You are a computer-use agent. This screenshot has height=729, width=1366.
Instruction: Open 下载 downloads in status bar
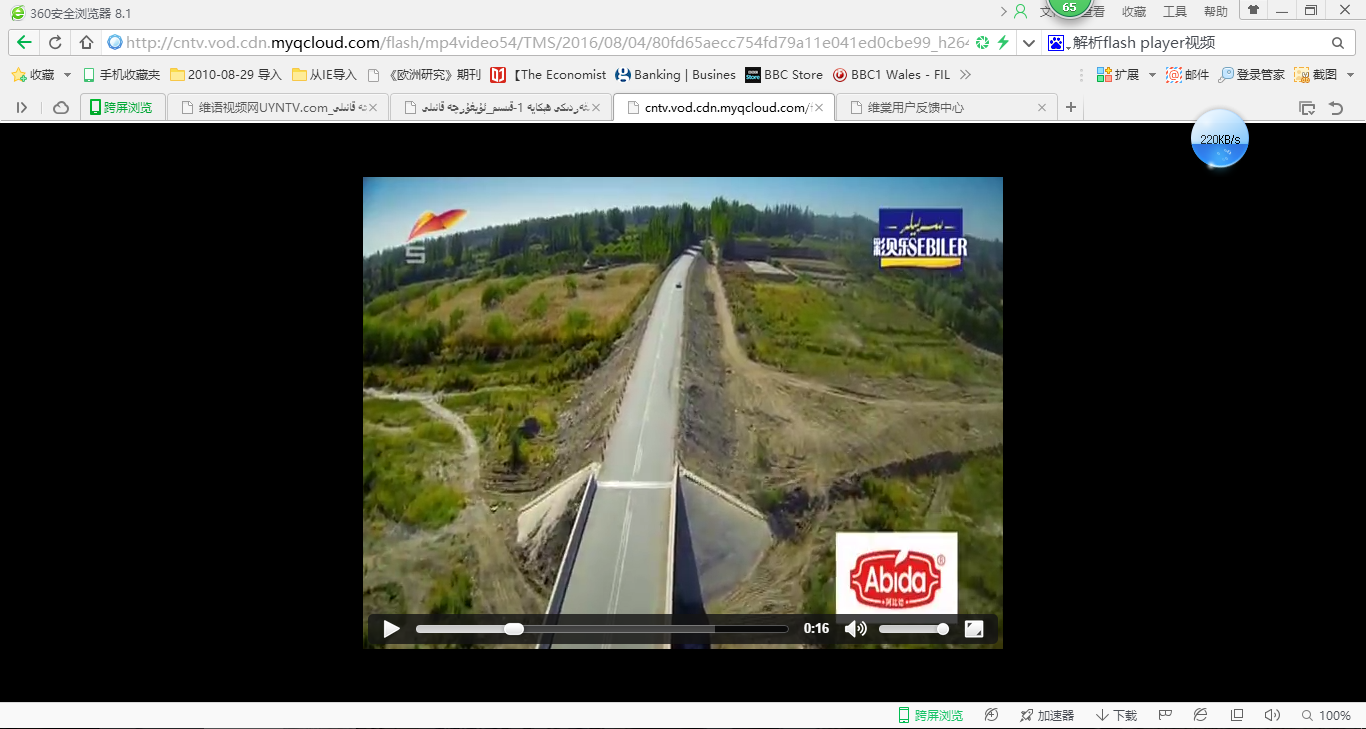(1117, 715)
